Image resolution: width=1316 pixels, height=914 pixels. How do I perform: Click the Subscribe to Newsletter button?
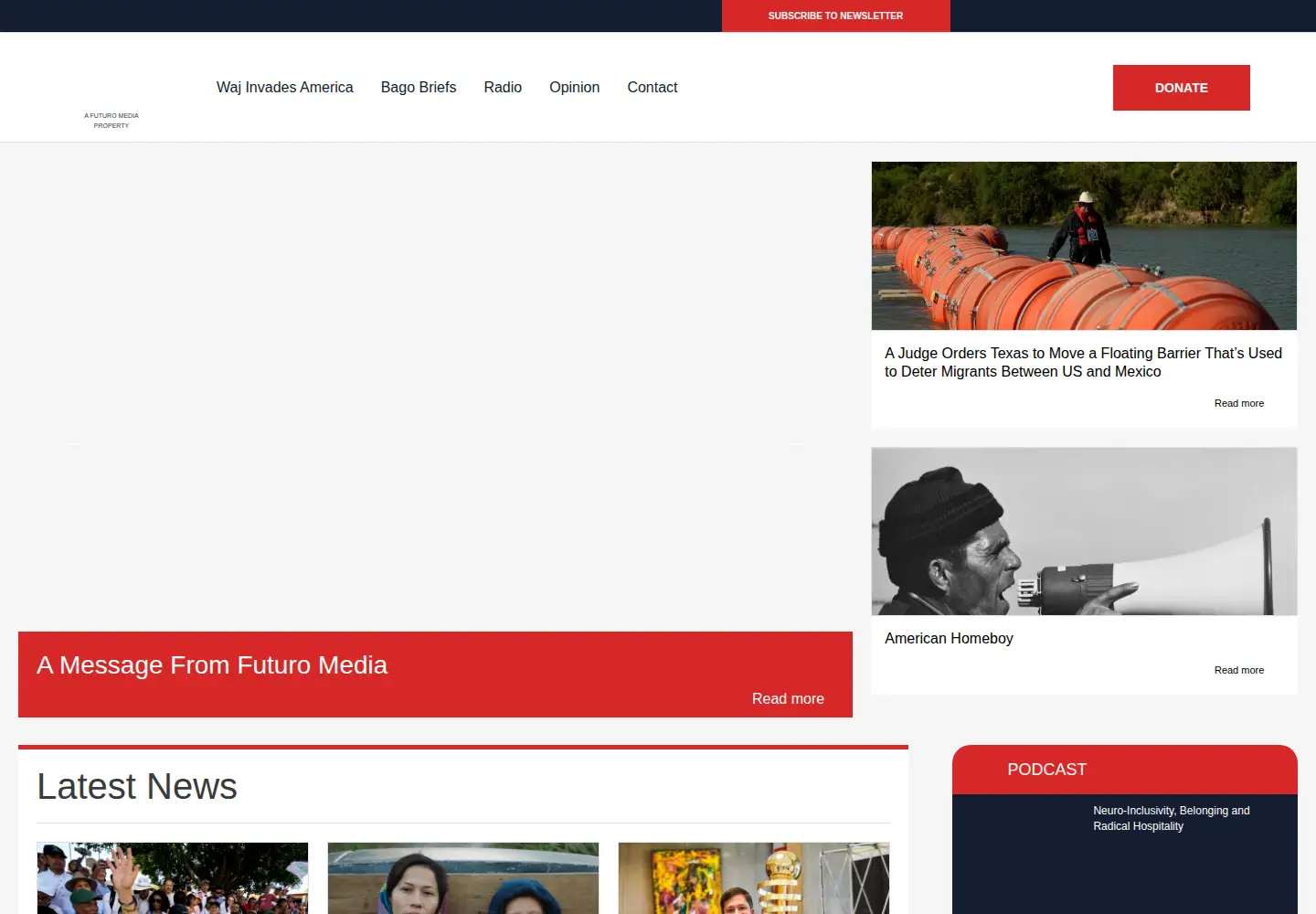tap(835, 16)
